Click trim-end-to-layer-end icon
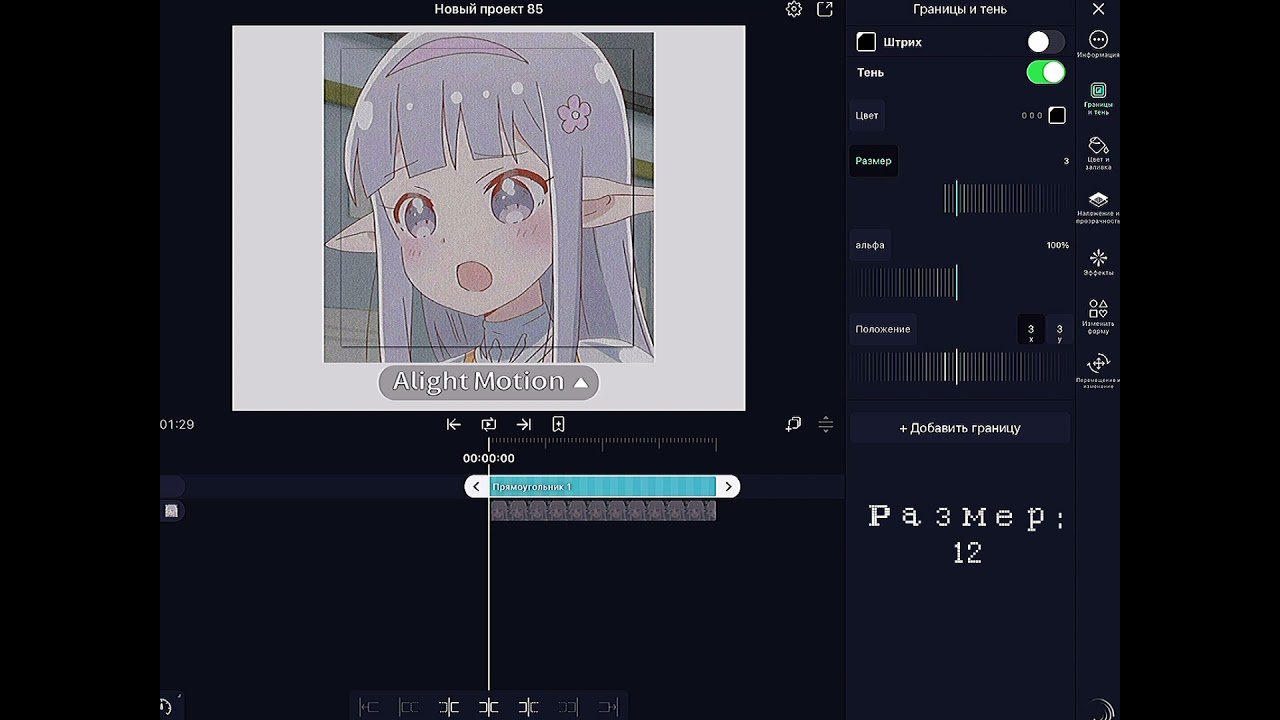The image size is (1280, 720). click(608, 707)
